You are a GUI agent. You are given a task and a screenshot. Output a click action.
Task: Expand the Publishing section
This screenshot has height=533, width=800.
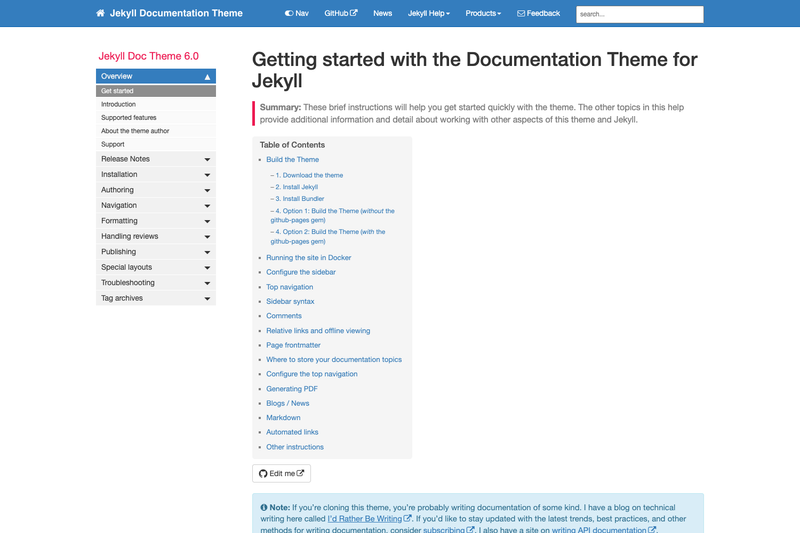156,252
